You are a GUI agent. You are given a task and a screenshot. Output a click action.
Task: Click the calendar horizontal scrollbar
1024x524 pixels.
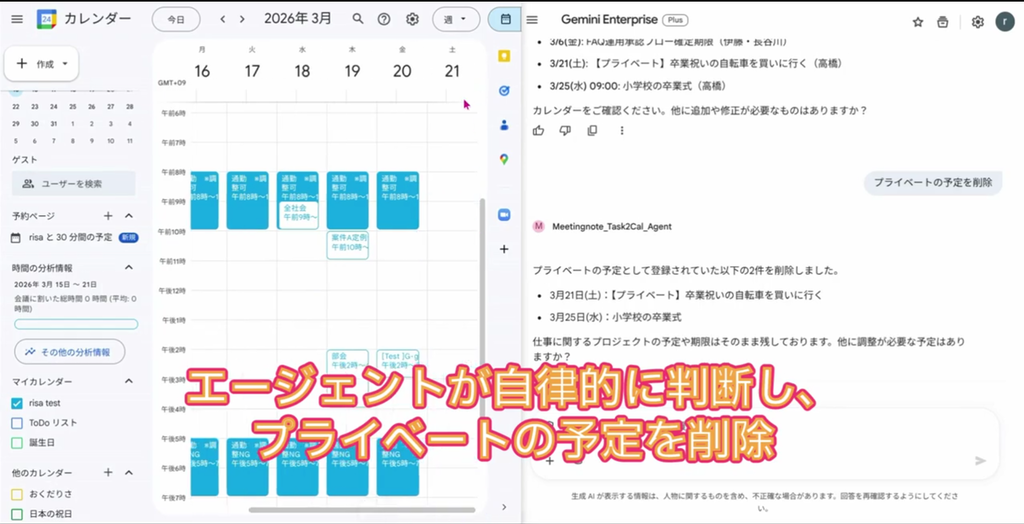pyautogui.click(x=362, y=510)
